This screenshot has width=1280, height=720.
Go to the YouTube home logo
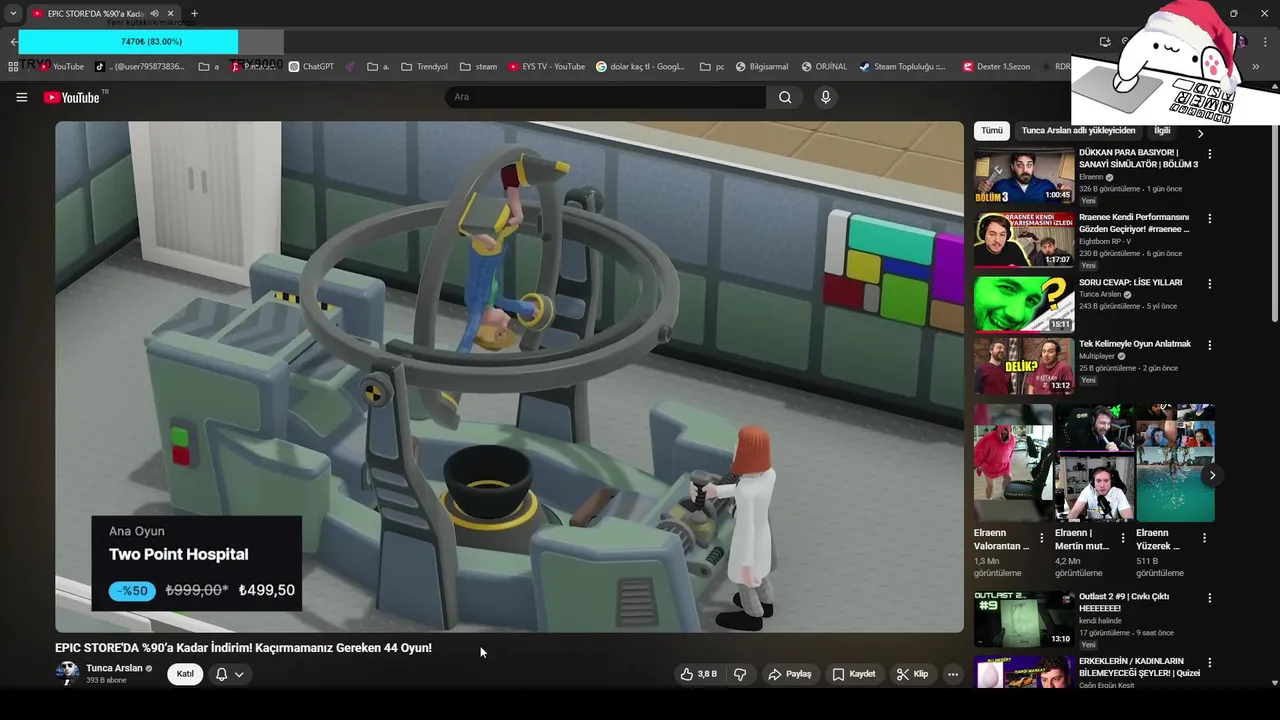[71, 97]
